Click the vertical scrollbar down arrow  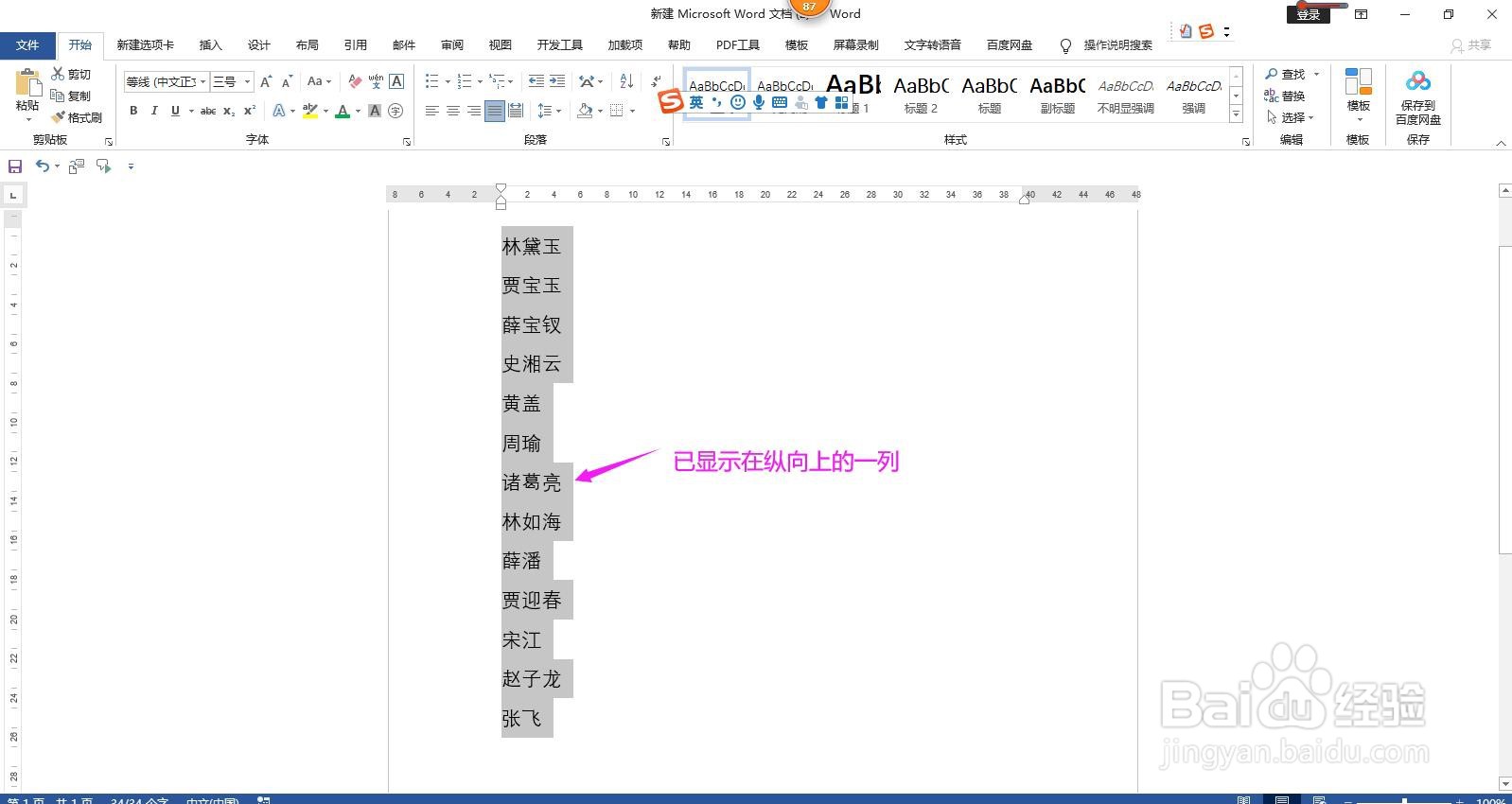(1504, 783)
